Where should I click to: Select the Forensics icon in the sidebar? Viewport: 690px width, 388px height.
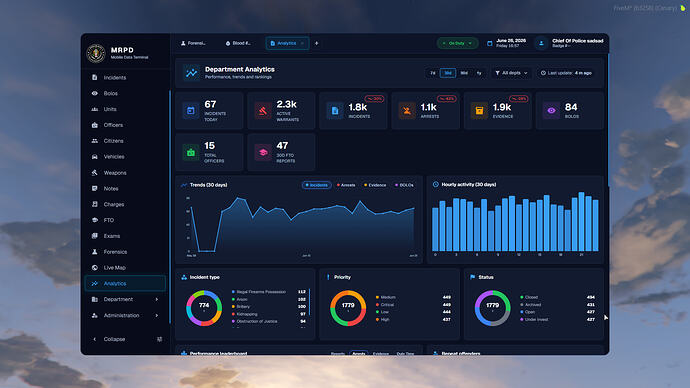(95, 252)
